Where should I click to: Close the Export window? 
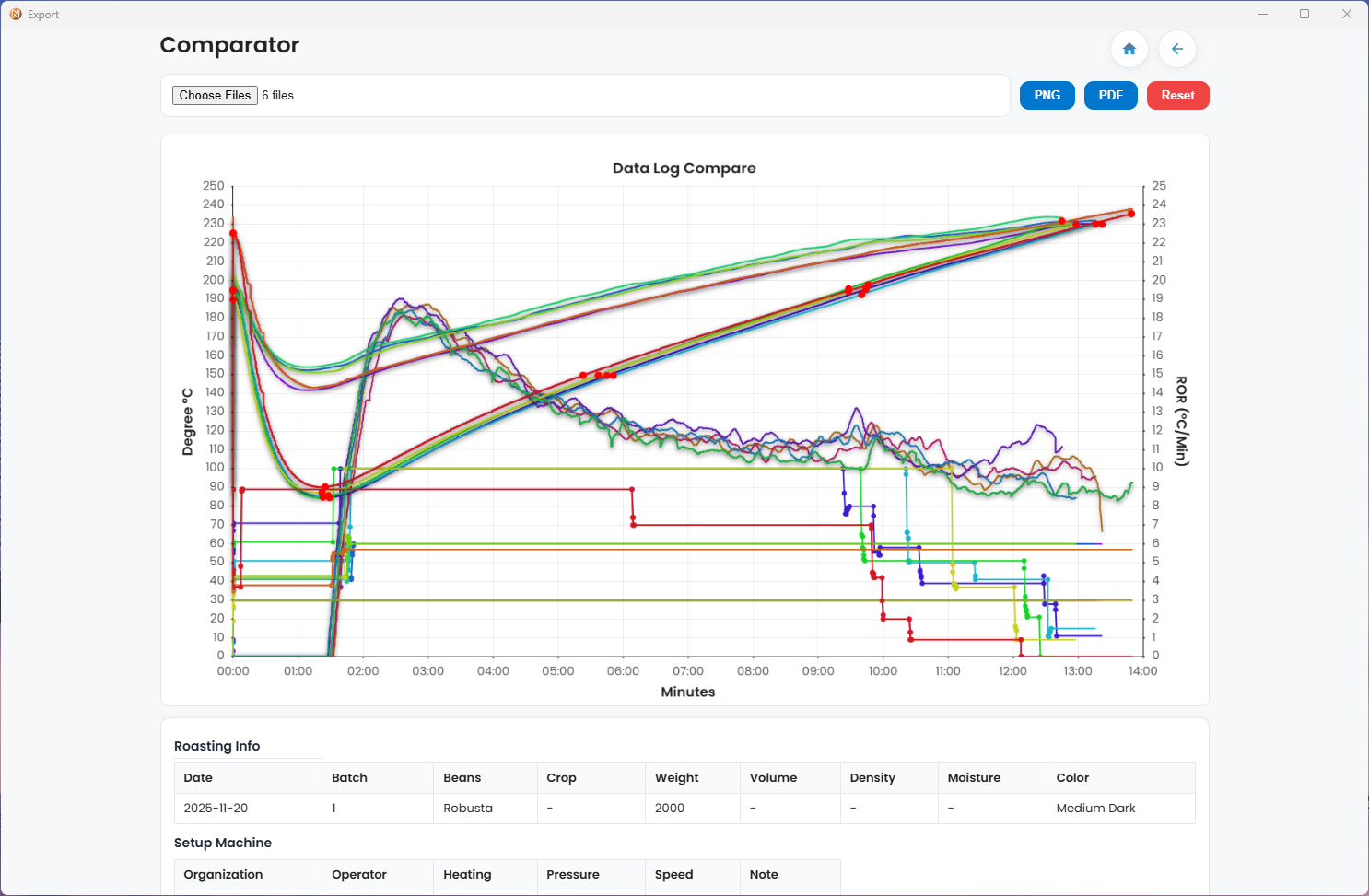(1346, 15)
